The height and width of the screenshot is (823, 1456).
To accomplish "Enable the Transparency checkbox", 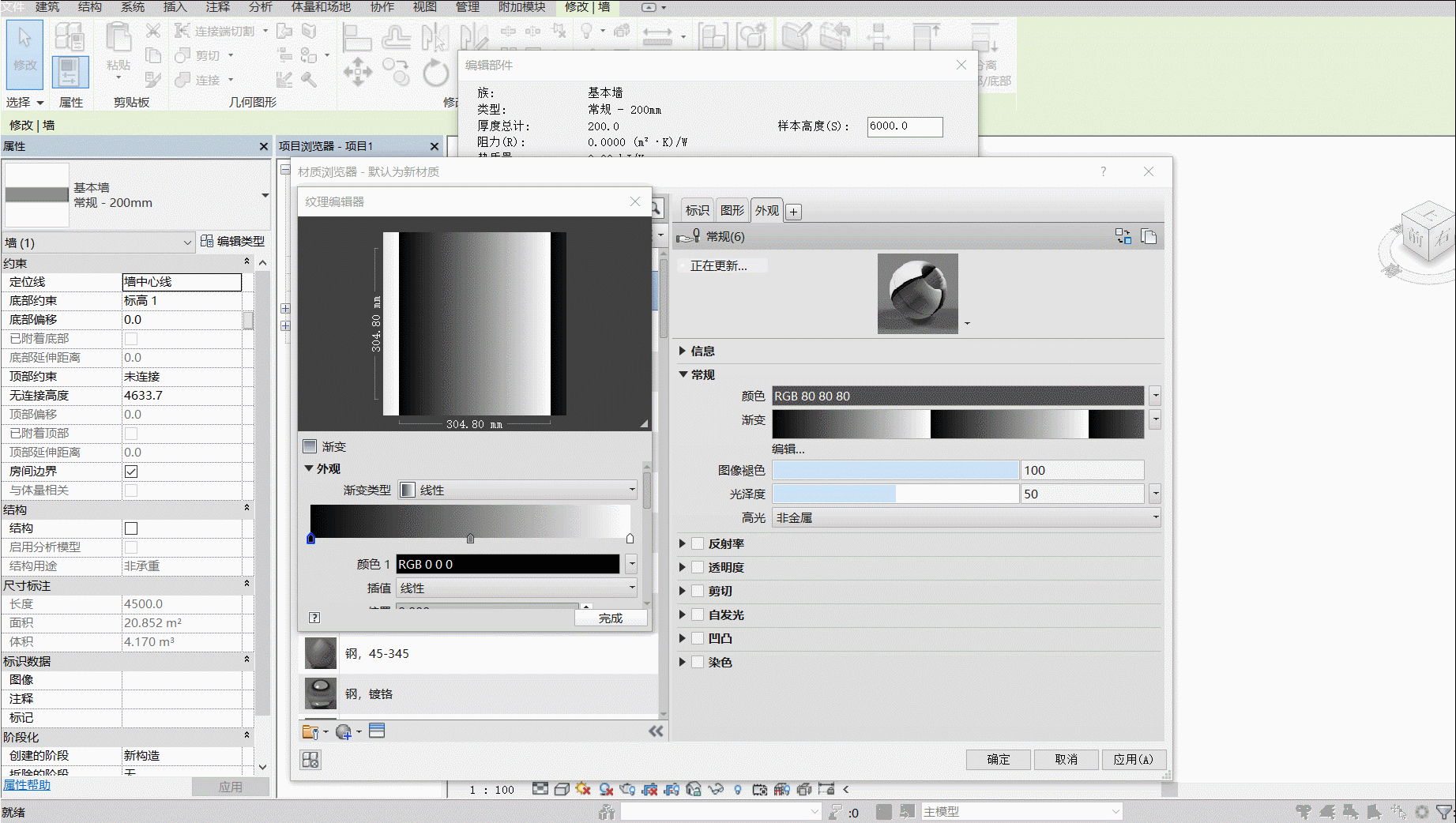I will coord(698,567).
